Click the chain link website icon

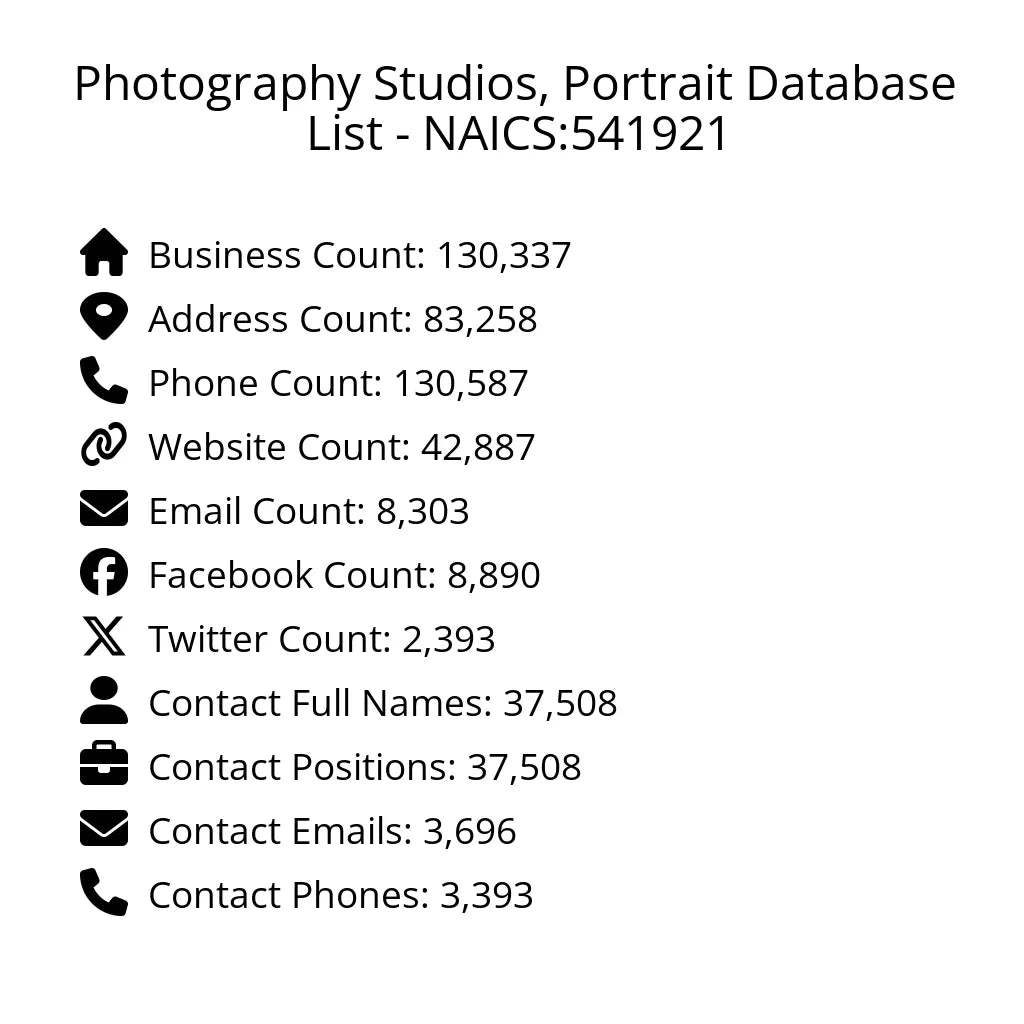tap(104, 445)
